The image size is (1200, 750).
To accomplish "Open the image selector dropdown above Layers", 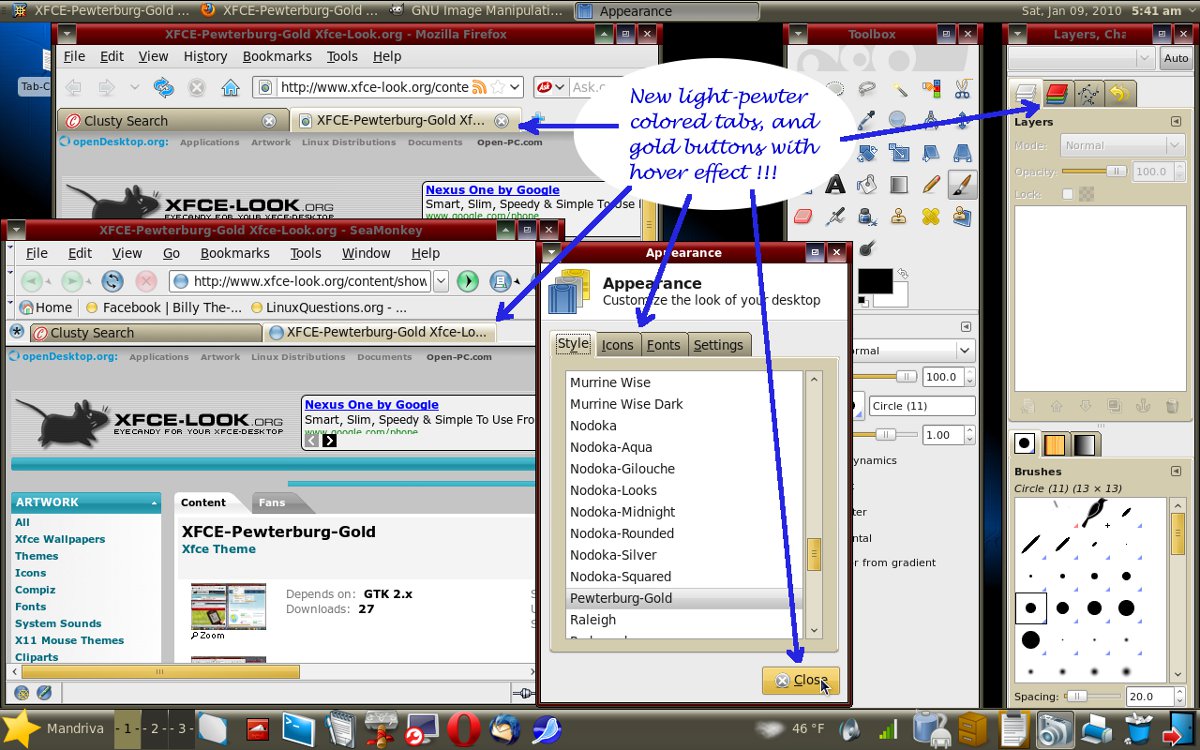I will 1083,59.
